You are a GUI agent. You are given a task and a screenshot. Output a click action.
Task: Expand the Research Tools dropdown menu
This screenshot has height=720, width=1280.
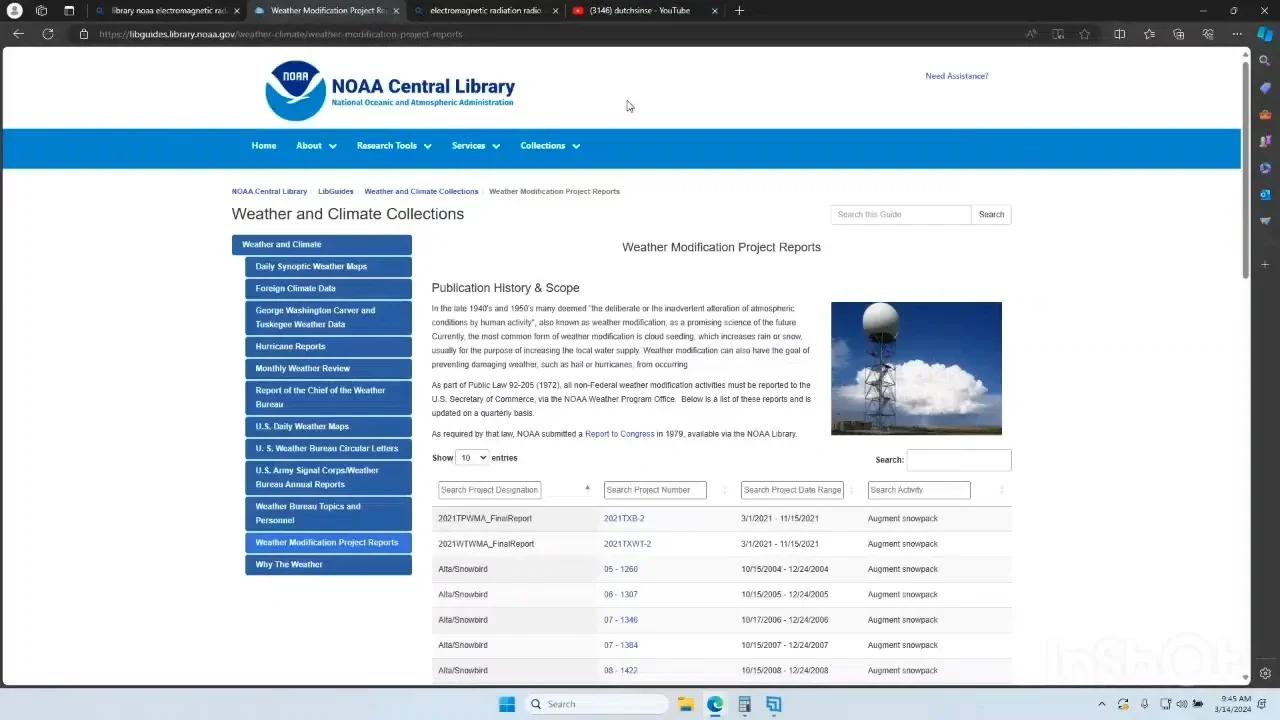[394, 146]
